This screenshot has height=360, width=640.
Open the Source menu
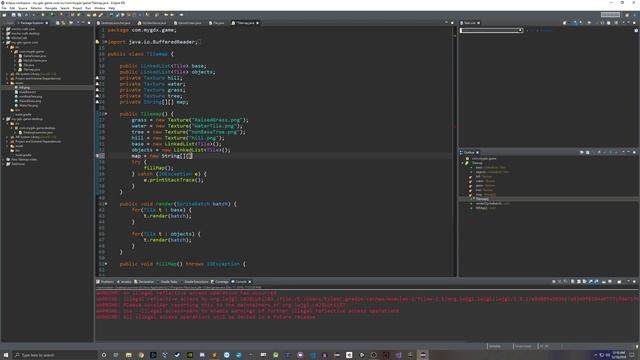pyautogui.click(x=23, y=8)
